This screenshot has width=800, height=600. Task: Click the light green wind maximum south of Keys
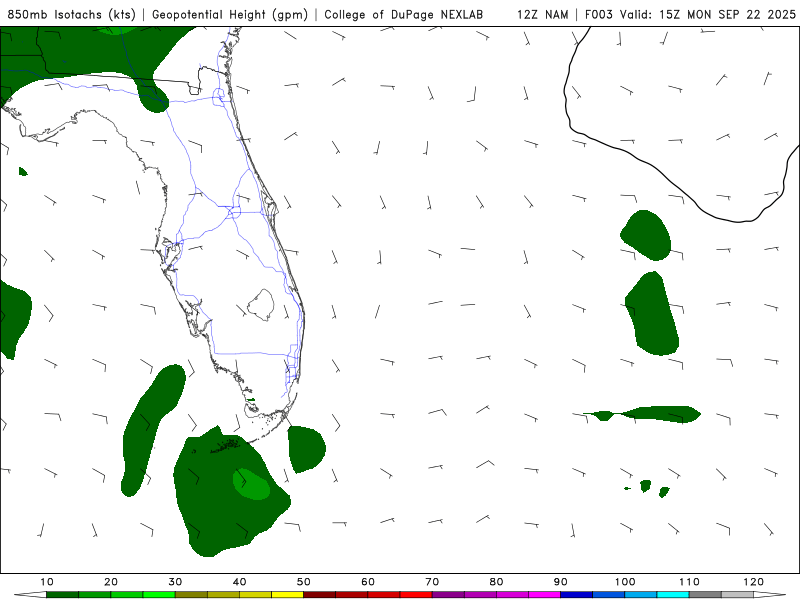pos(251,484)
